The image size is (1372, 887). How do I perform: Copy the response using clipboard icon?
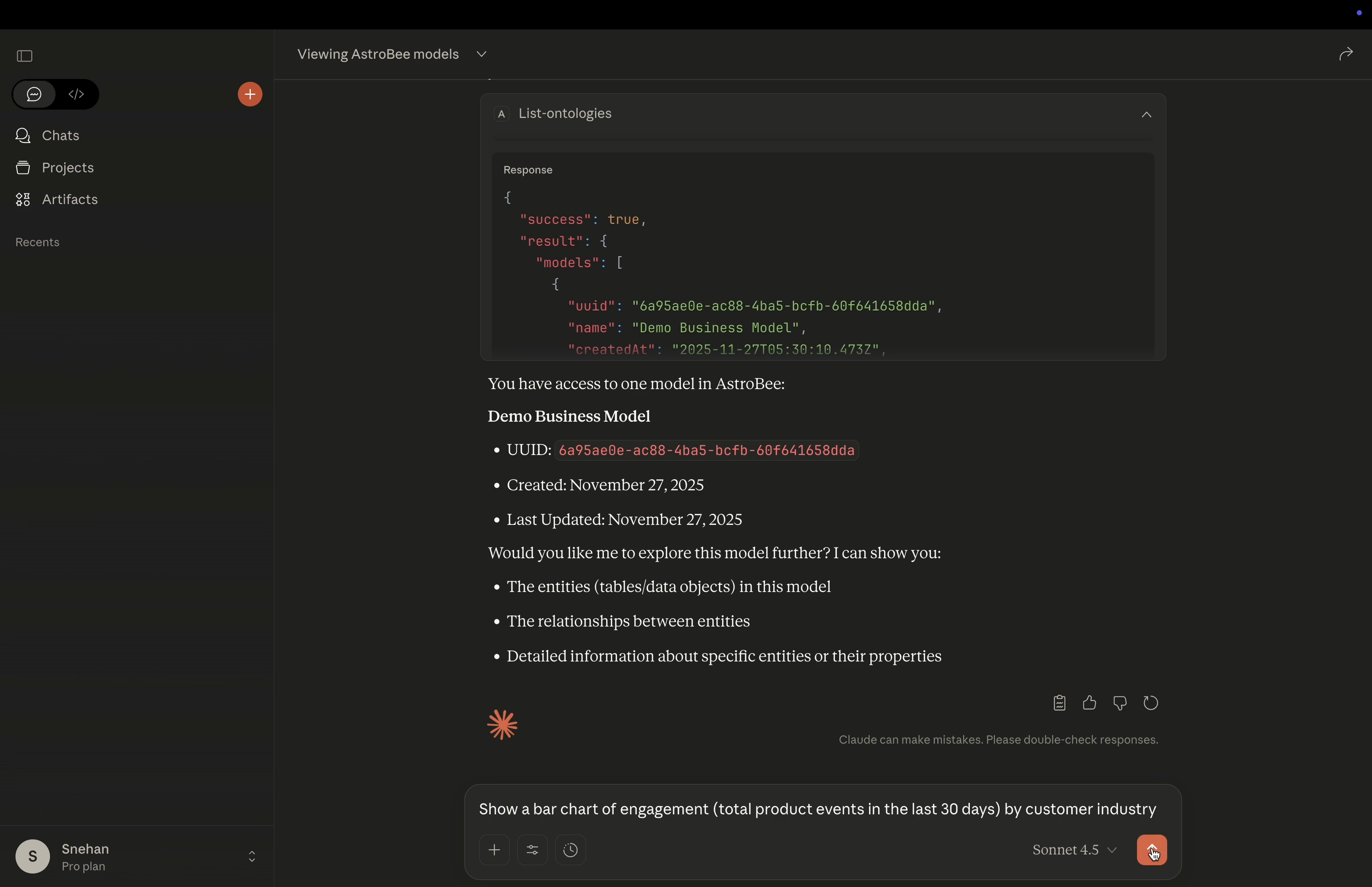1060,703
